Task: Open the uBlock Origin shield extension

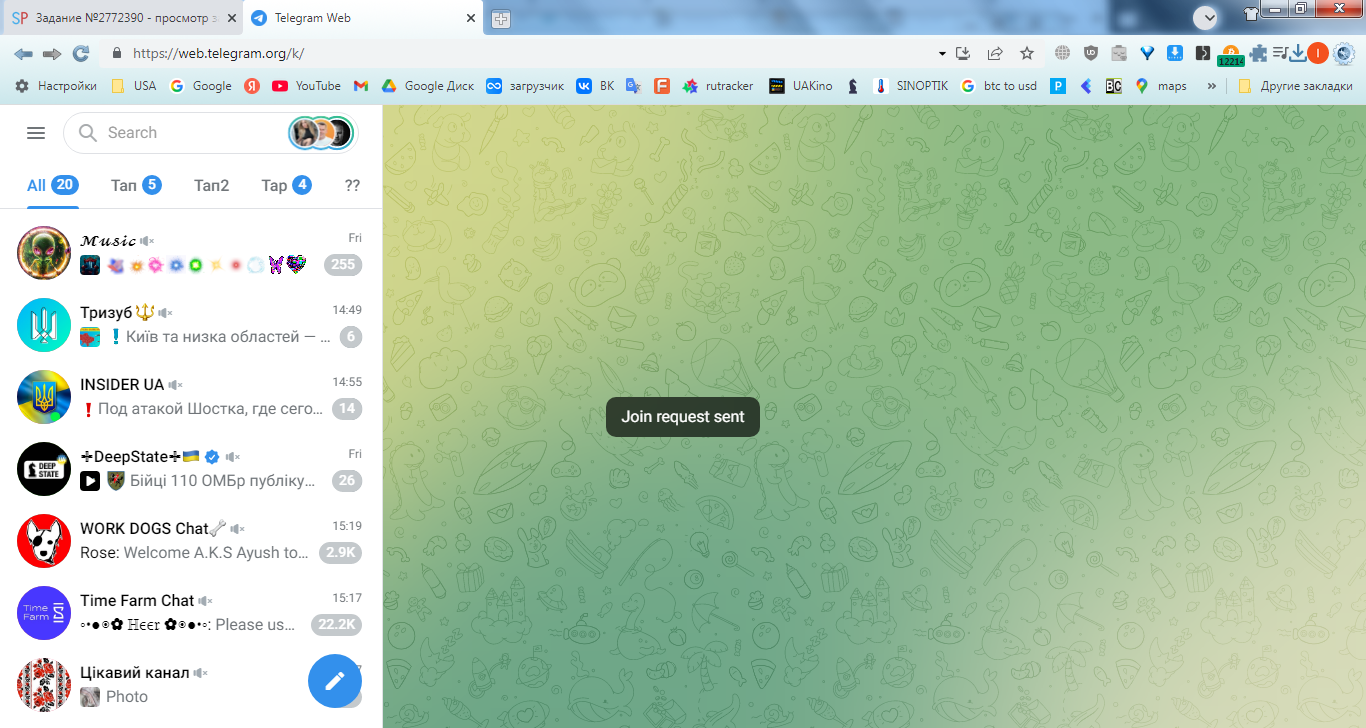Action: (1091, 54)
